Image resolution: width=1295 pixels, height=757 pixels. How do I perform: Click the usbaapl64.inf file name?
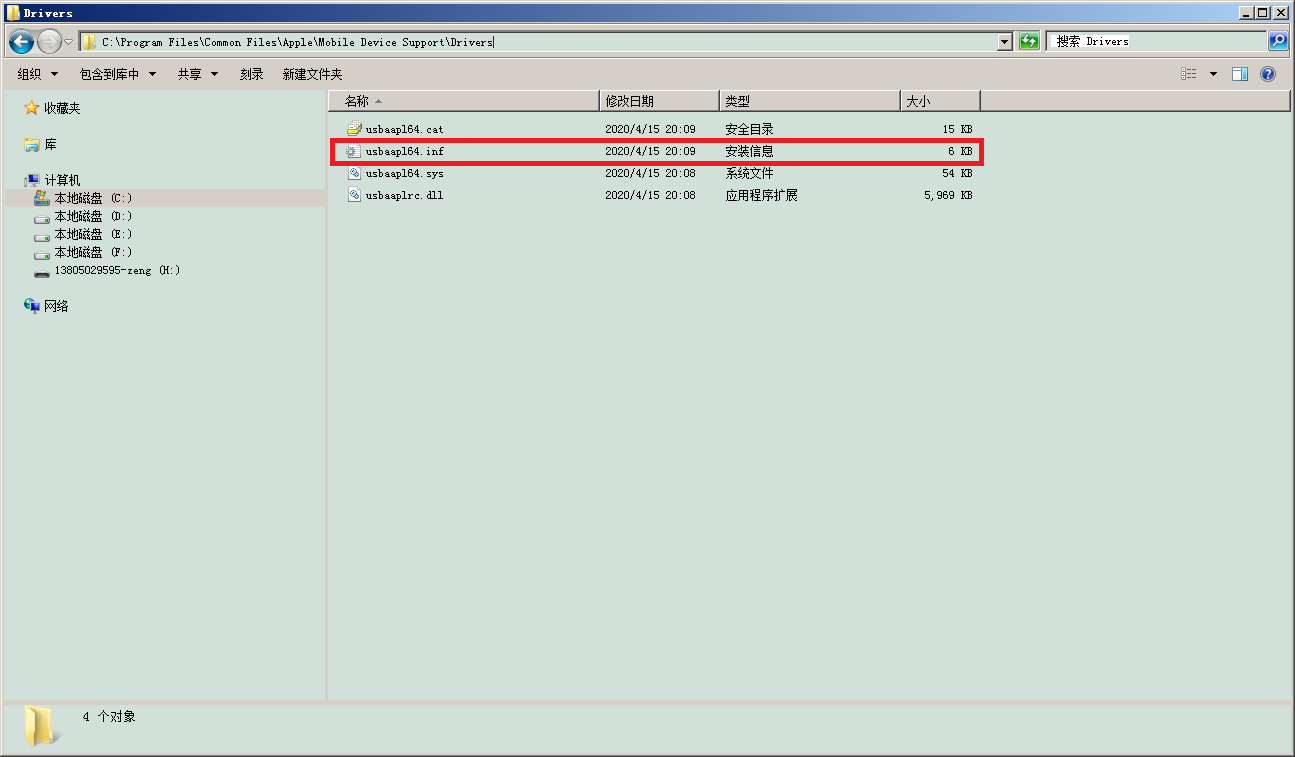tap(404, 152)
